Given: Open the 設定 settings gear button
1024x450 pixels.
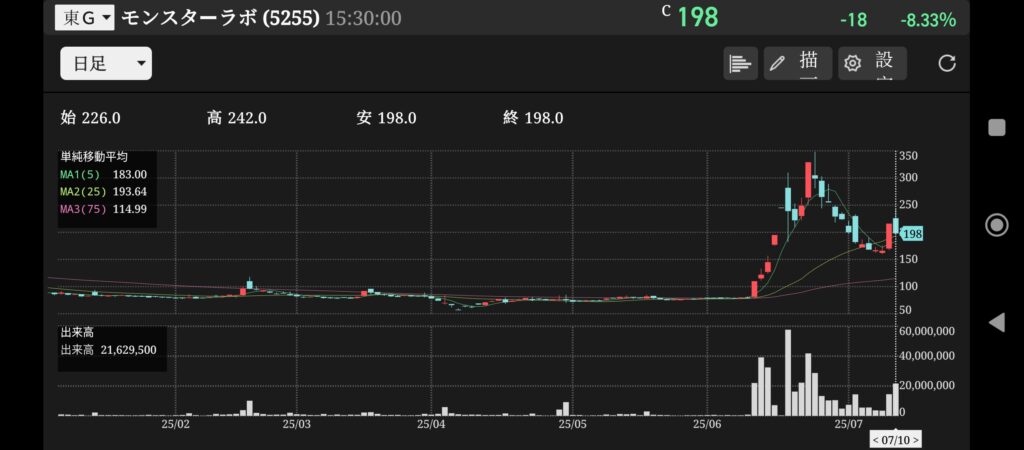Looking at the screenshot, I should 872,63.
